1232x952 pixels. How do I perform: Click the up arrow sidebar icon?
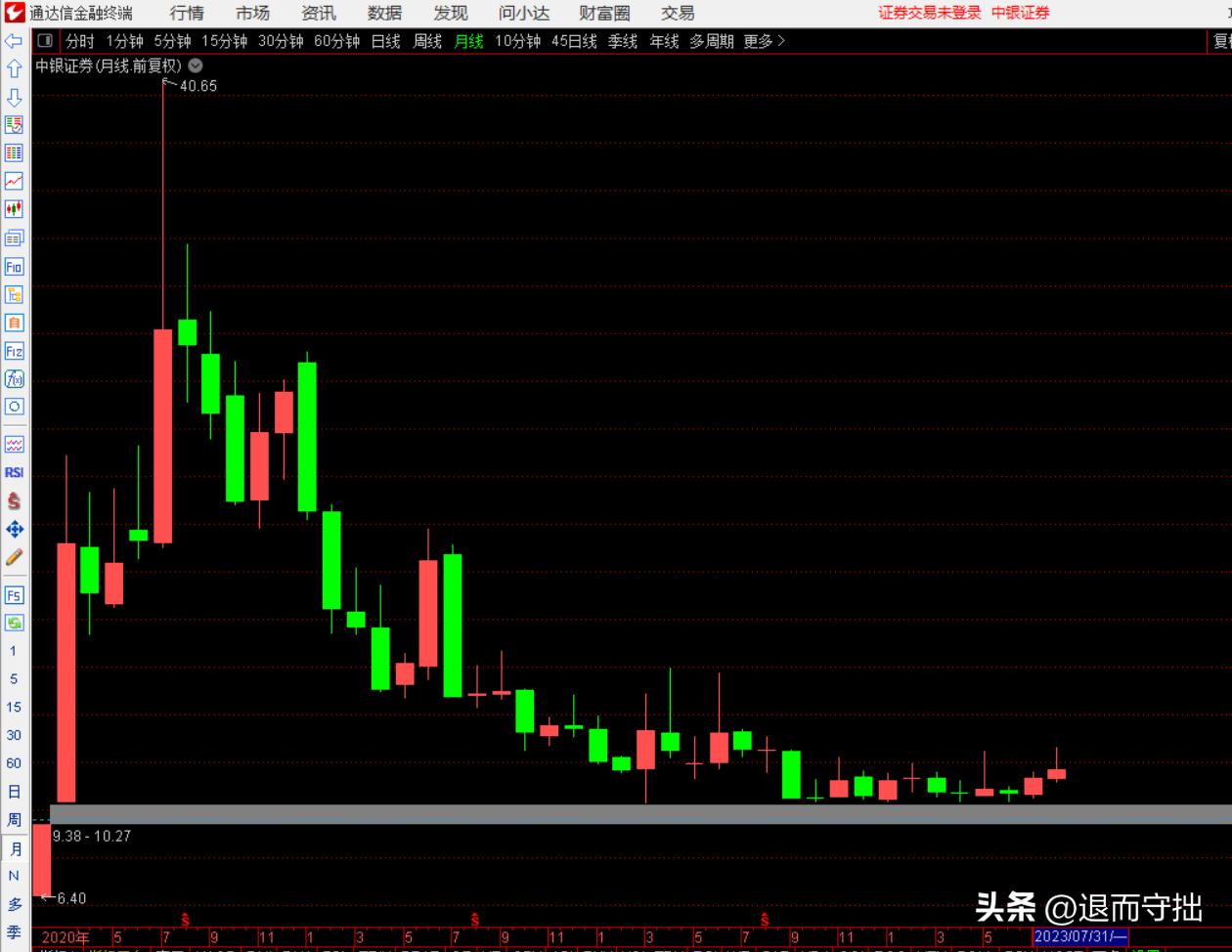point(14,69)
